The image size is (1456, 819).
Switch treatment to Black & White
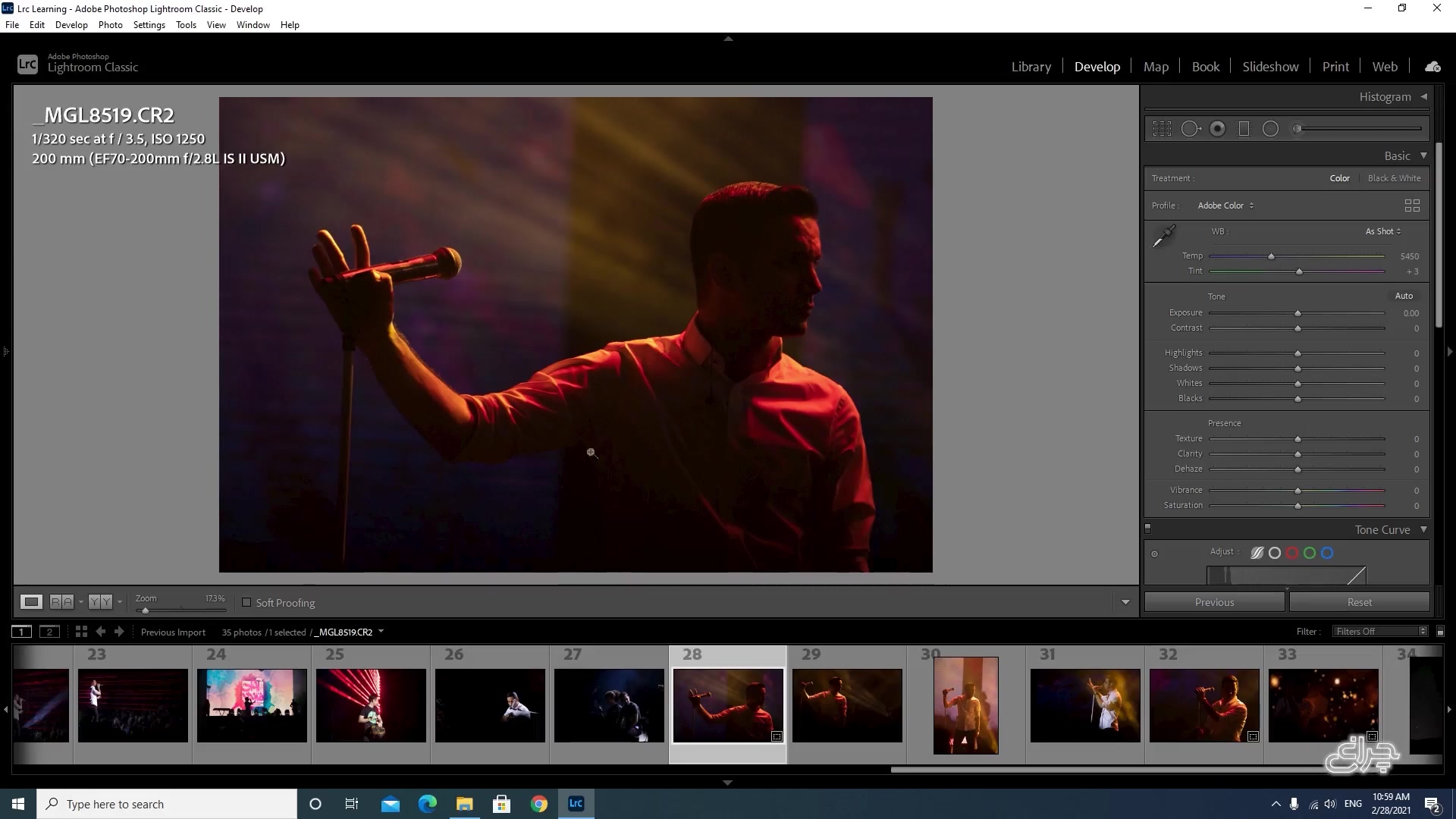click(1394, 178)
